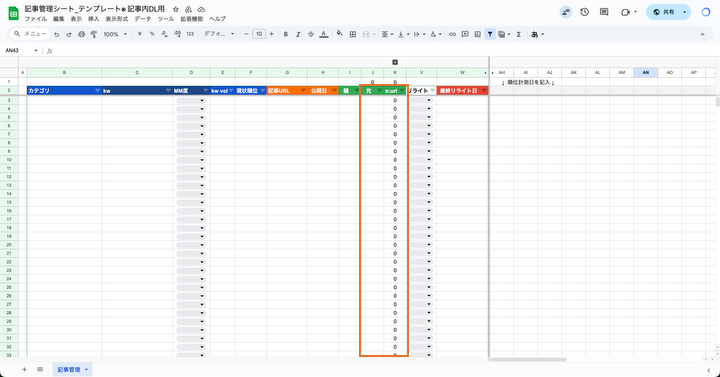Select the 記事管理 sheet tab

pos(73,369)
